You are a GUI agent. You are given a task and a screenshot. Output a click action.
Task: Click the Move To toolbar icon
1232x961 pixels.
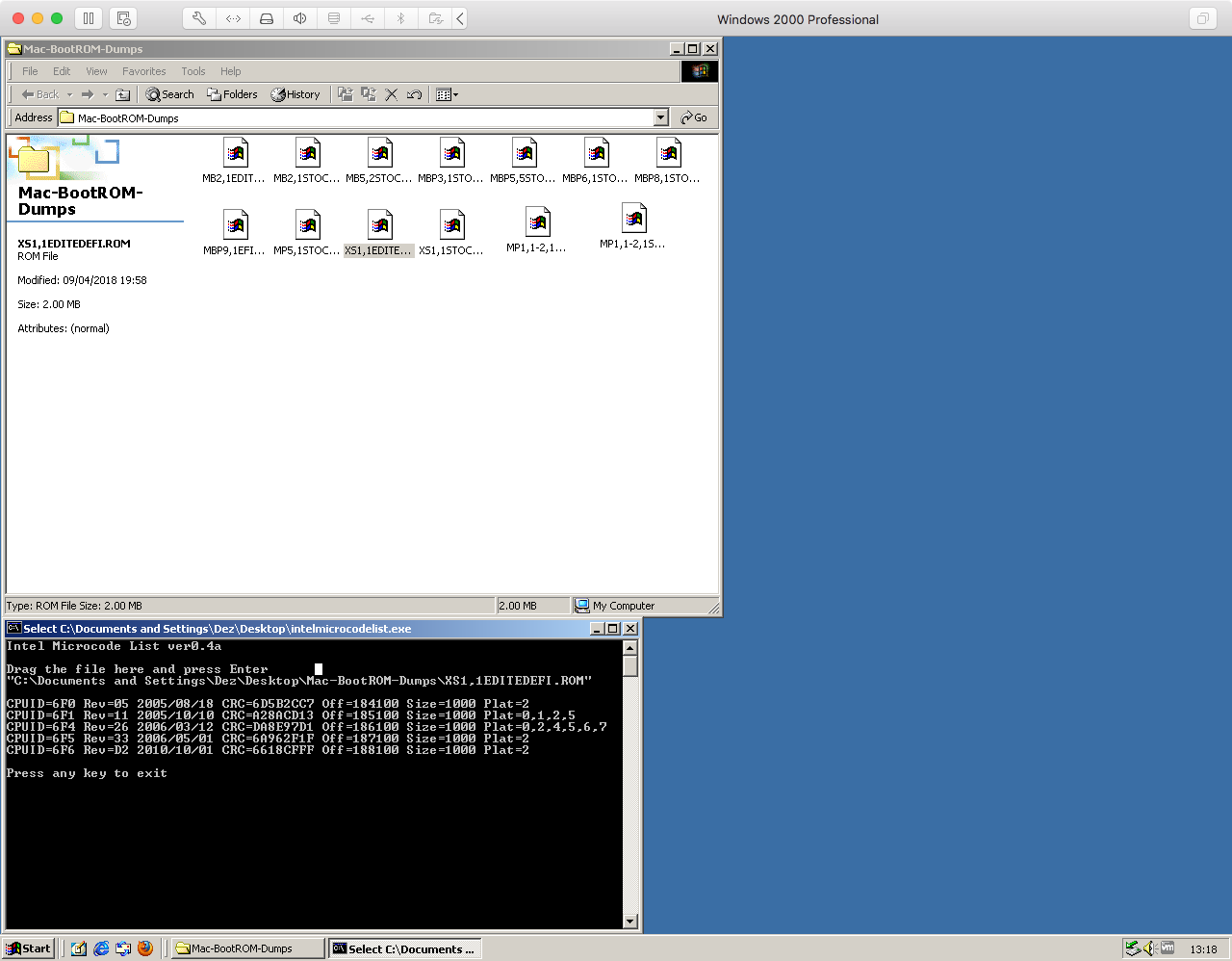346,94
